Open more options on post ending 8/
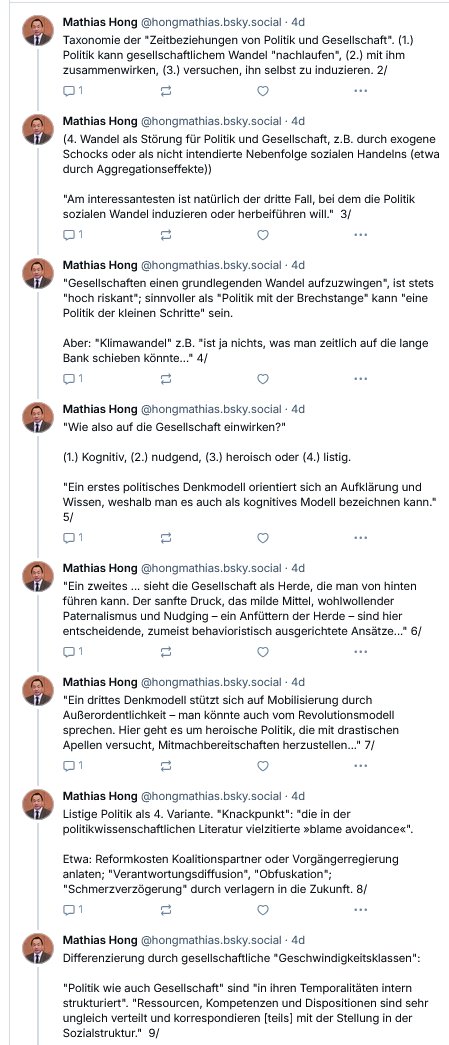 (360, 909)
